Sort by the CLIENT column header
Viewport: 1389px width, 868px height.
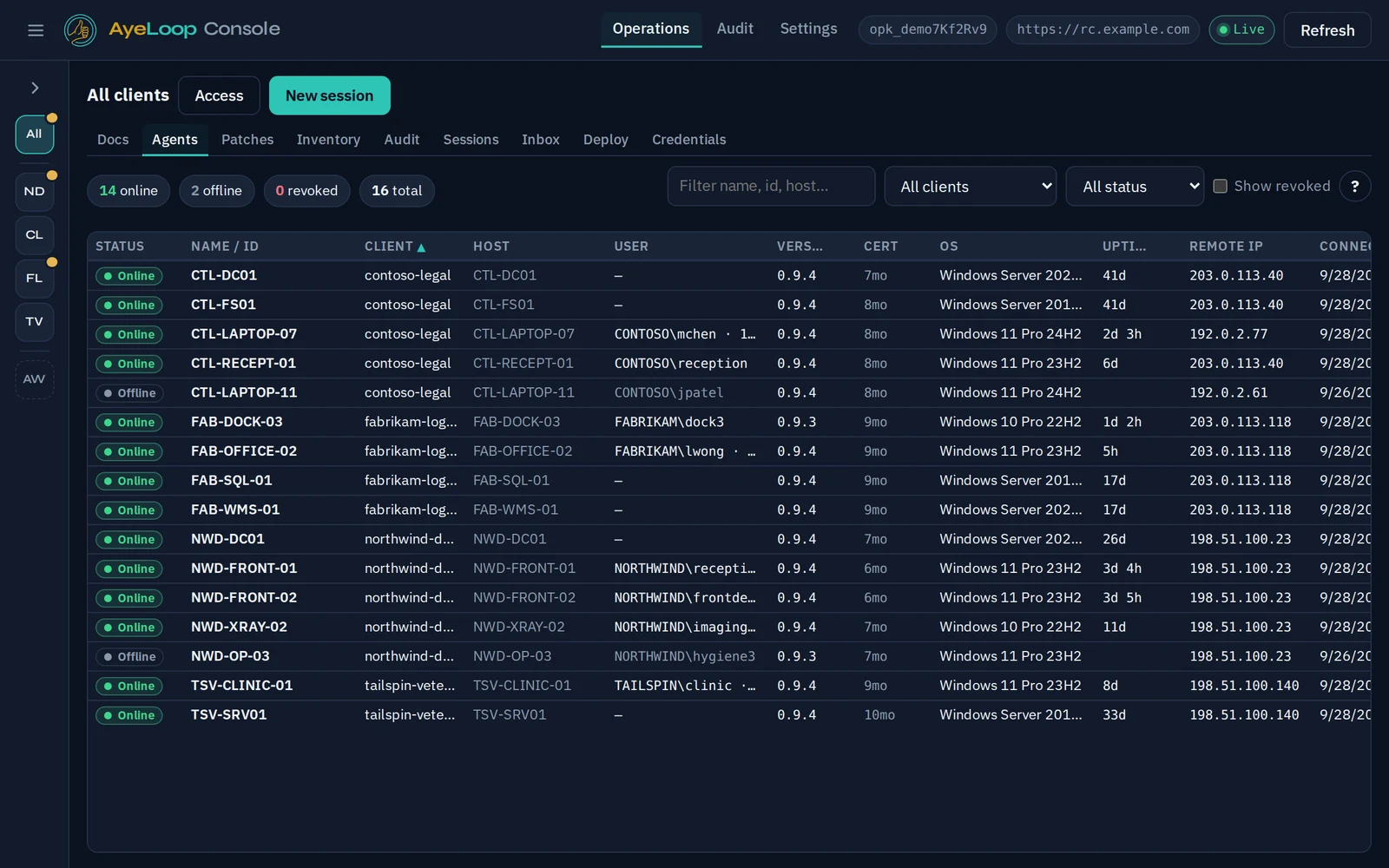click(x=395, y=247)
